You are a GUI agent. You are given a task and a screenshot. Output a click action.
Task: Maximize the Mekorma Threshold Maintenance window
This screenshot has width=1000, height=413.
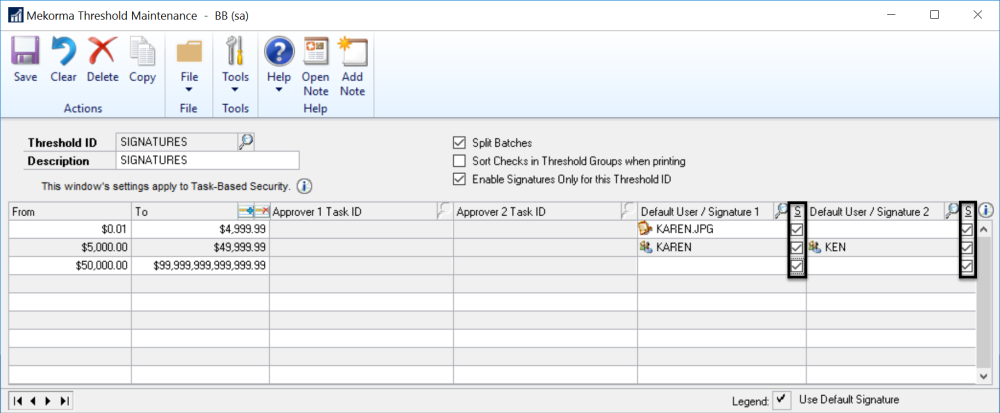pyautogui.click(x=934, y=15)
